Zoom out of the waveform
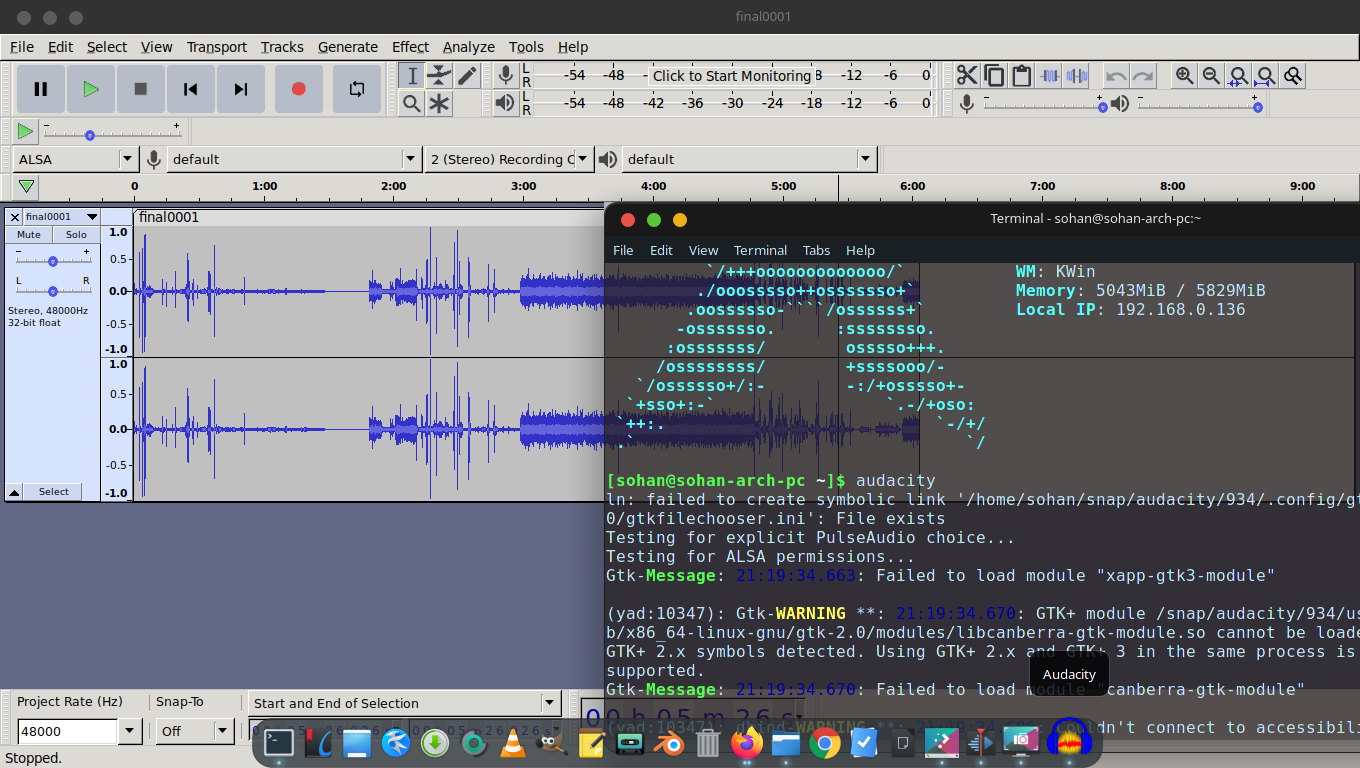This screenshot has height=768, width=1360. click(1211, 76)
